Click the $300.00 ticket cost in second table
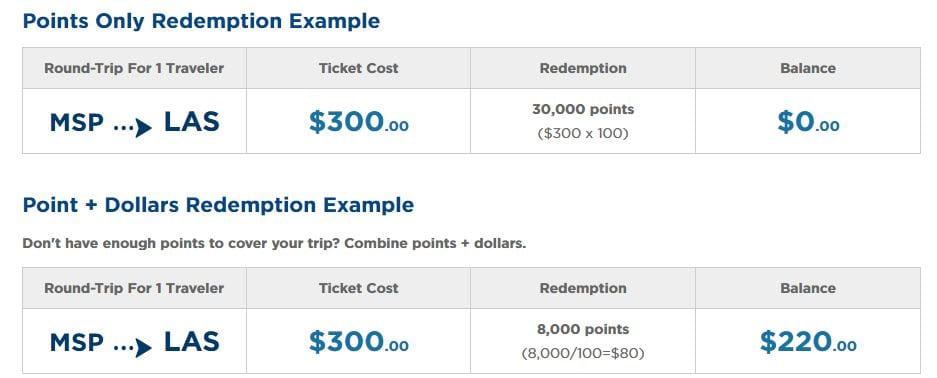Viewport: 937px width, 378px height. point(359,342)
